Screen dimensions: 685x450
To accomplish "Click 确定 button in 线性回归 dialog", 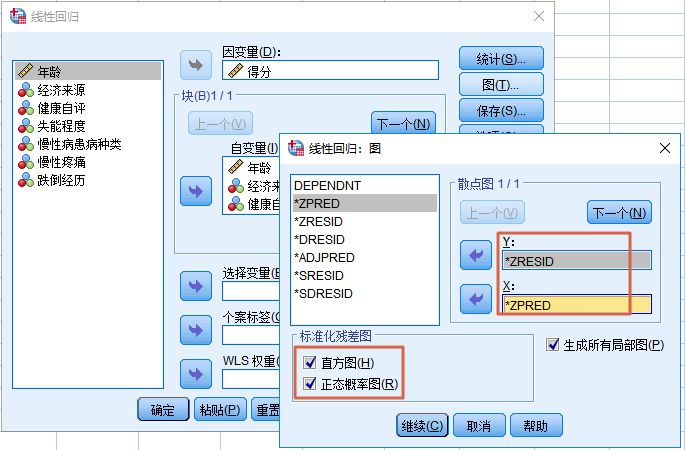I will [x=163, y=409].
